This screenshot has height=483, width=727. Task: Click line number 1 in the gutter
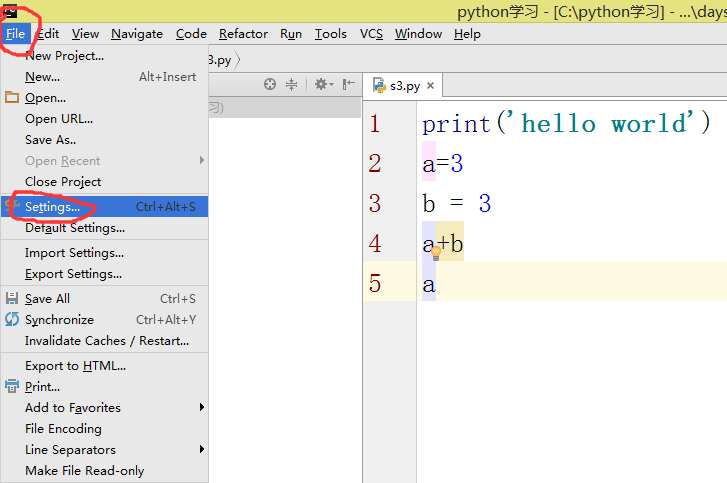coord(375,124)
